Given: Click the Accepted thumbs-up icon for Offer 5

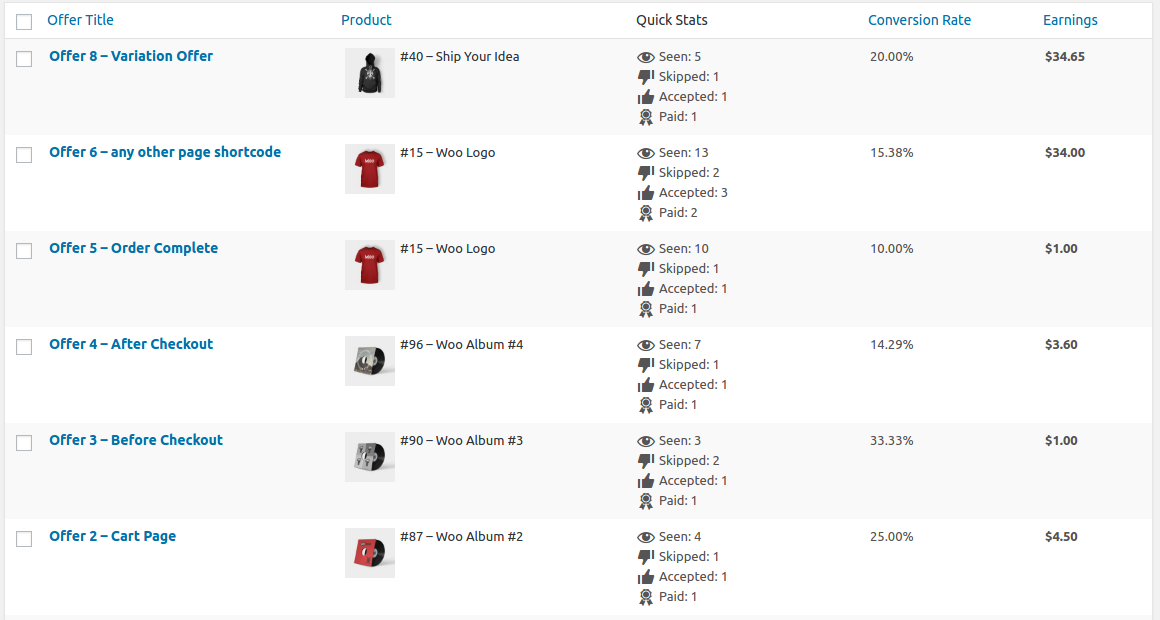Looking at the screenshot, I should pyautogui.click(x=645, y=289).
